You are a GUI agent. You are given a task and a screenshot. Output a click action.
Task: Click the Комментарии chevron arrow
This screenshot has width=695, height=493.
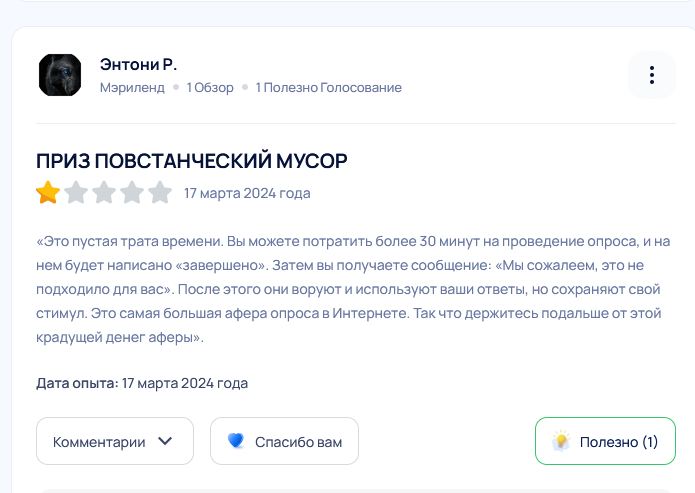coord(165,441)
